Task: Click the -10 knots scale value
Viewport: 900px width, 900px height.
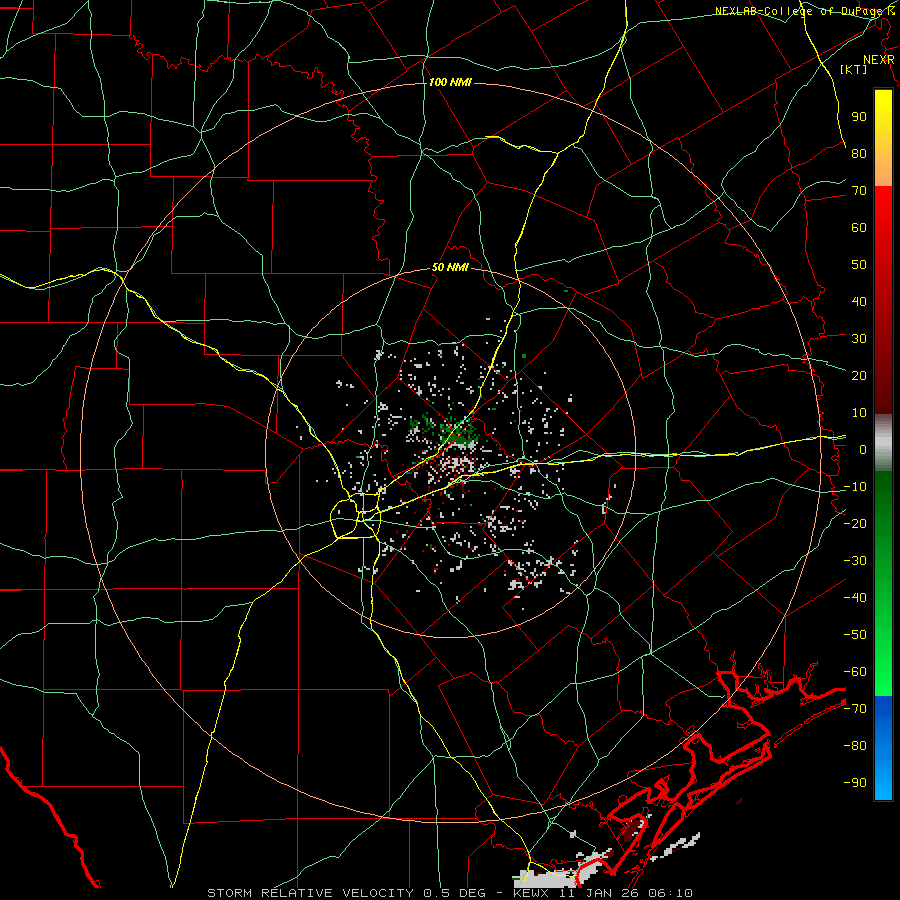Action: (x=855, y=487)
